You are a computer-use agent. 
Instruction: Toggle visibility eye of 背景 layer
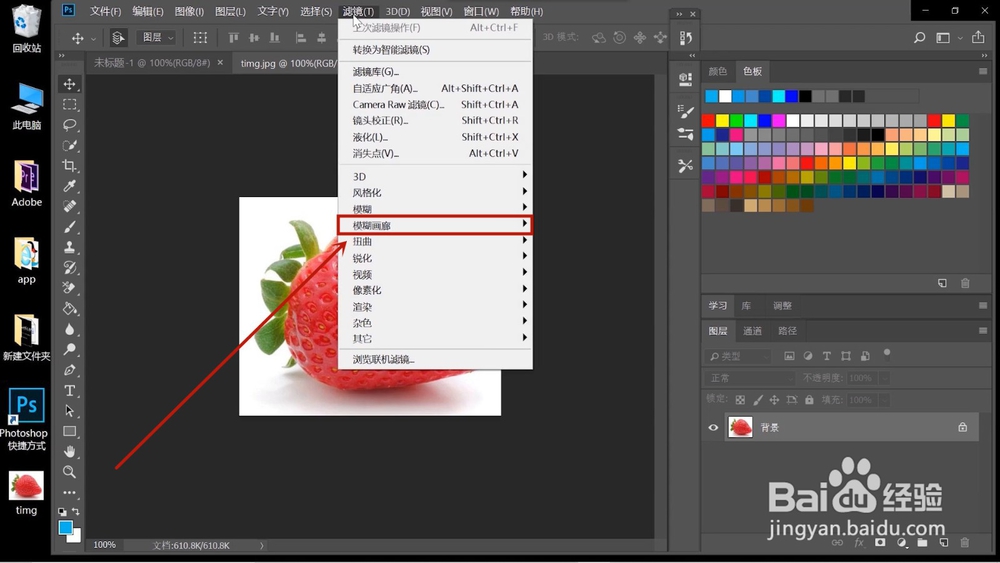coord(713,427)
